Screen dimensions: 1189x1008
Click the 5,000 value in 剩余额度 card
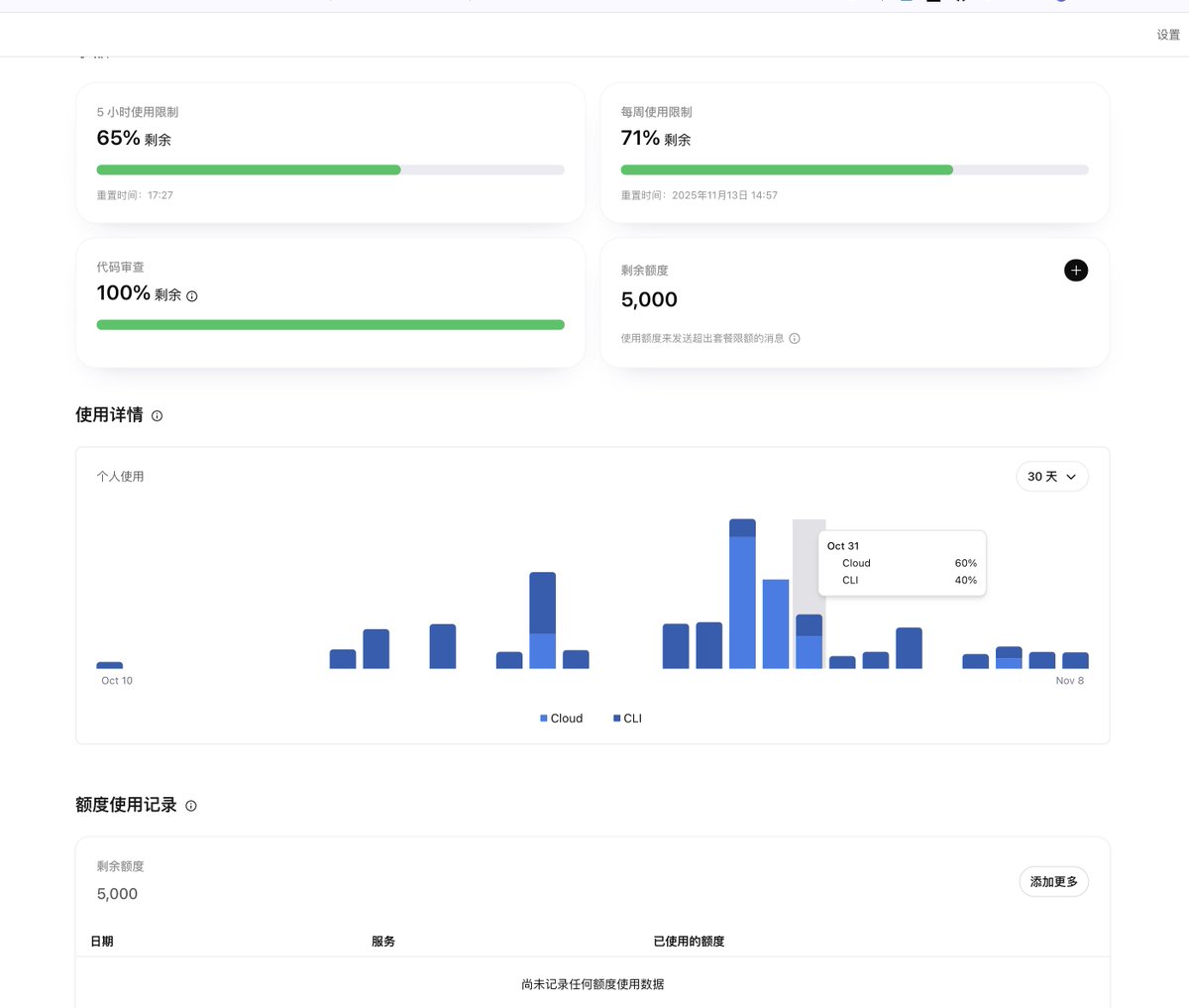(649, 300)
